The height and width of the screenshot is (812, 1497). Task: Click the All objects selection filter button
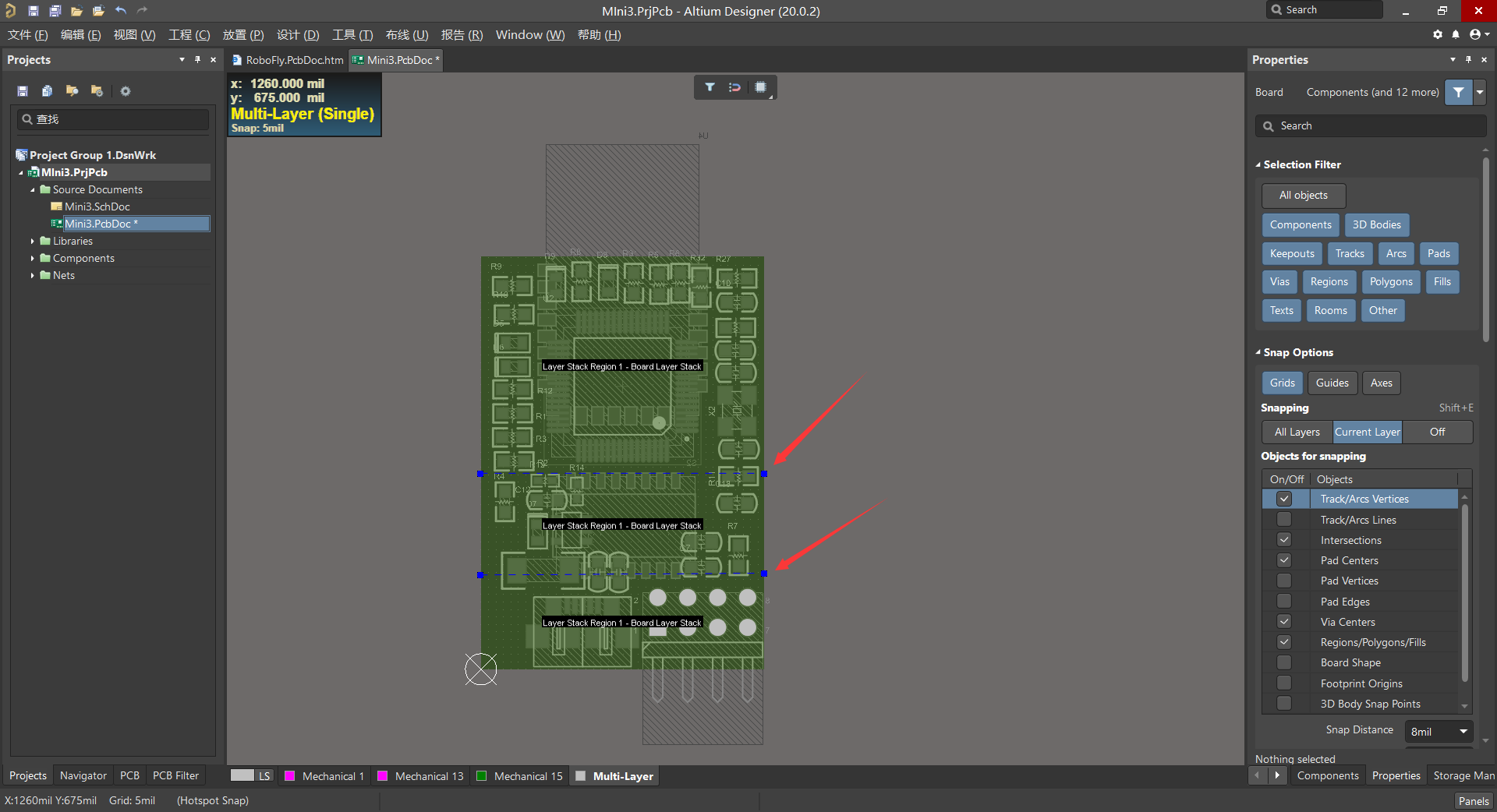pos(1302,196)
